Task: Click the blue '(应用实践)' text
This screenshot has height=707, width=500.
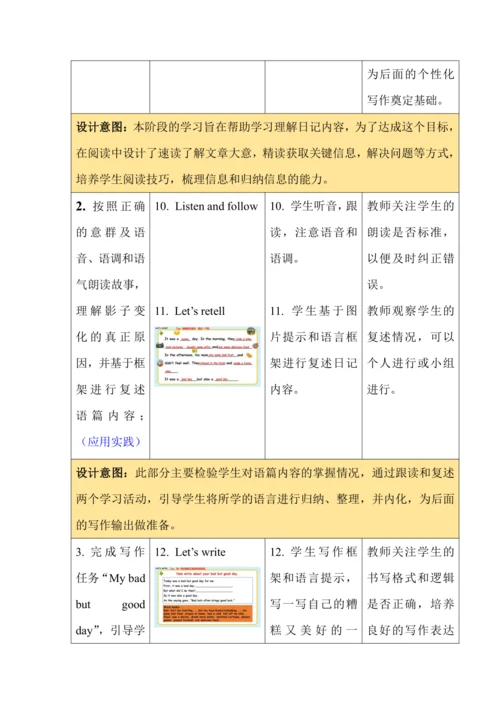Action: pos(110,441)
